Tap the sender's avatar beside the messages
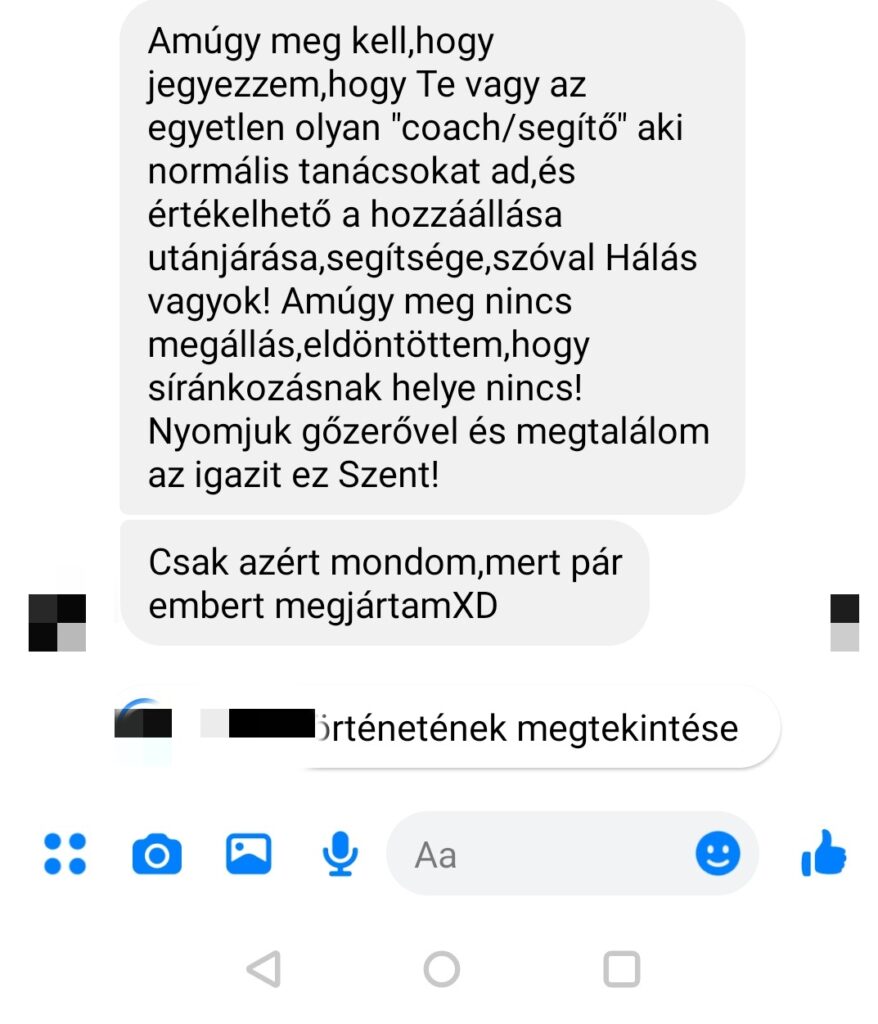 tap(57, 622)
